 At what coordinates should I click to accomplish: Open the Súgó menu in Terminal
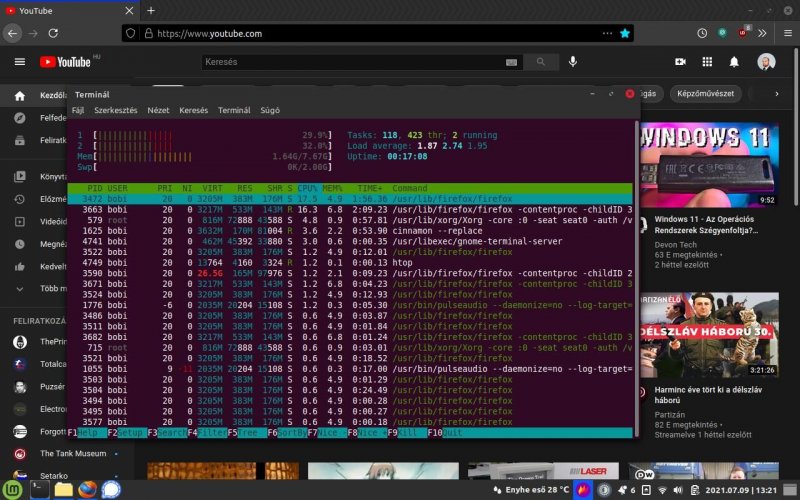point(270,110)
